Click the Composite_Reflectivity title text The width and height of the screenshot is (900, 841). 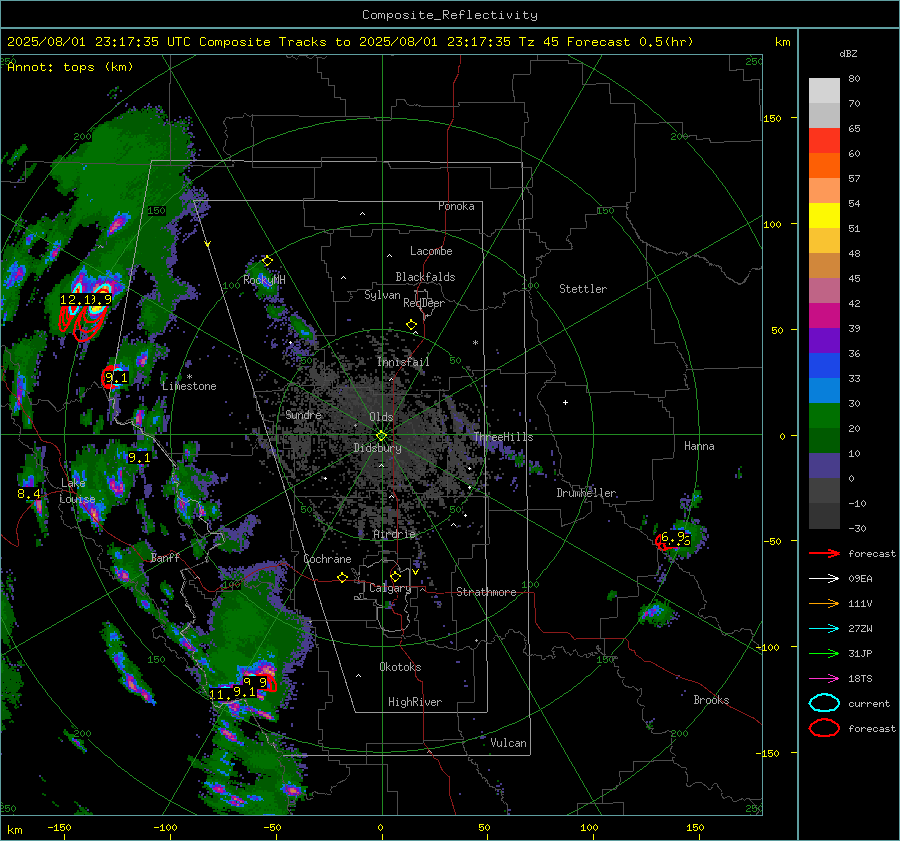click(449, 15)
